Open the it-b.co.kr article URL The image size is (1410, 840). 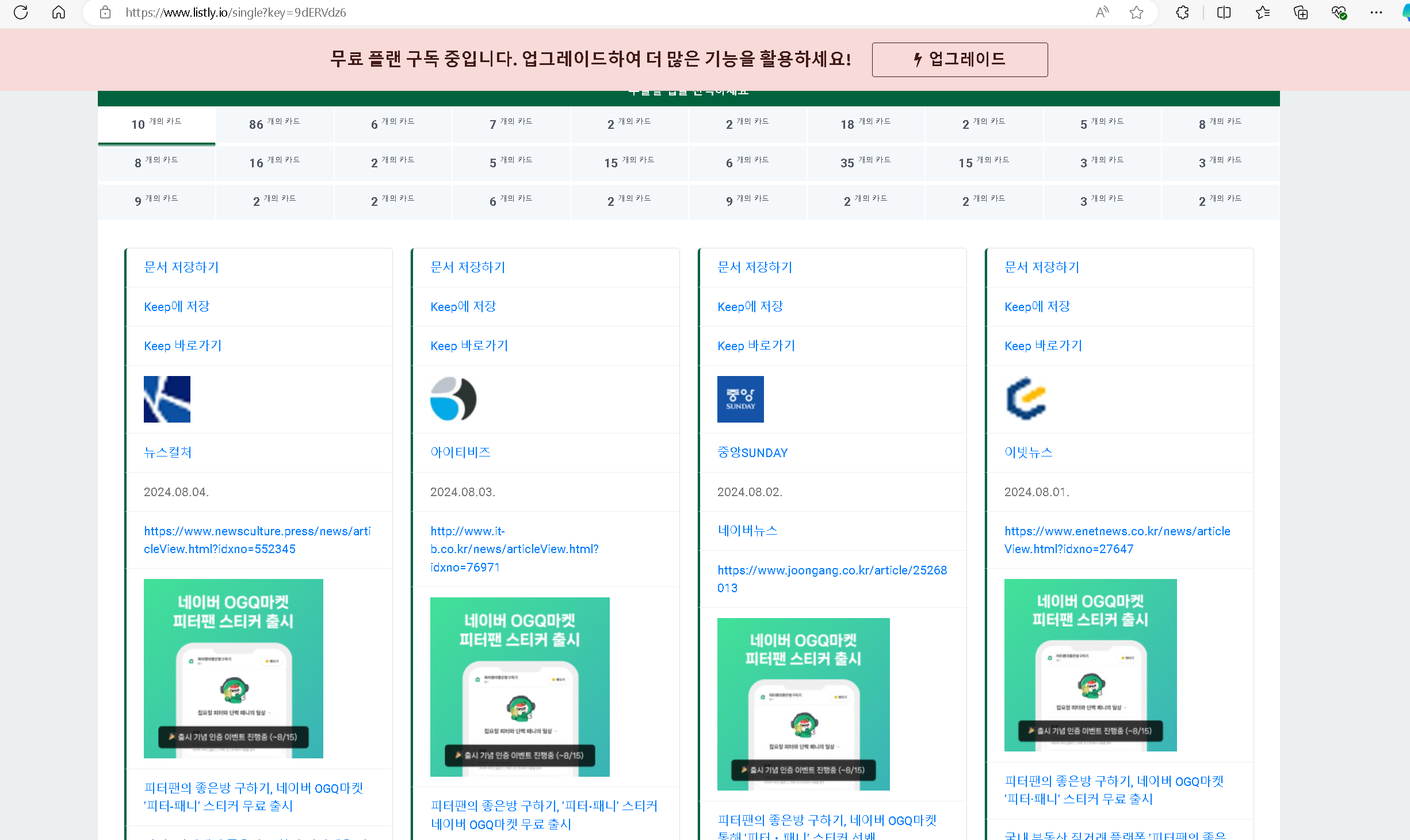[x=514, y=549]
